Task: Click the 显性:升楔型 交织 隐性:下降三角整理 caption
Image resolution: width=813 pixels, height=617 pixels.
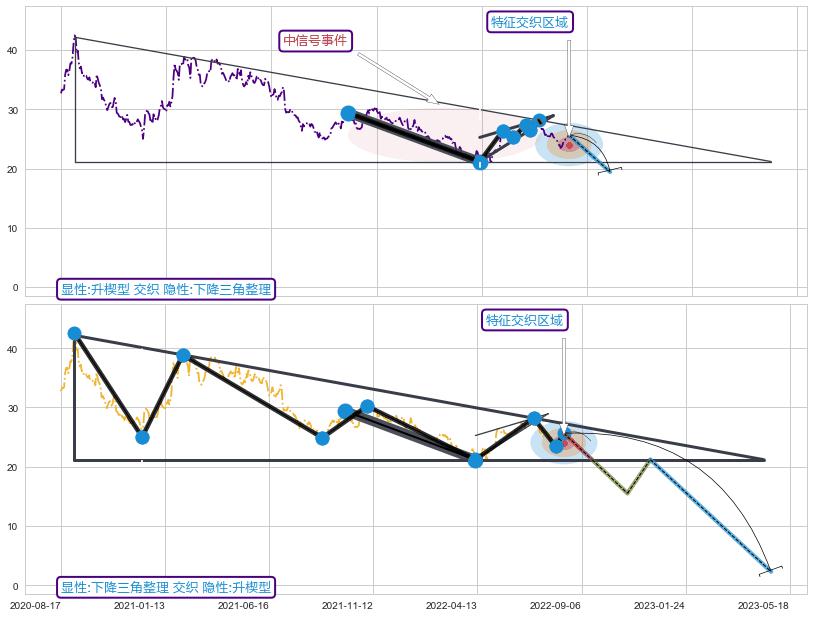Action: coord(166,289)
